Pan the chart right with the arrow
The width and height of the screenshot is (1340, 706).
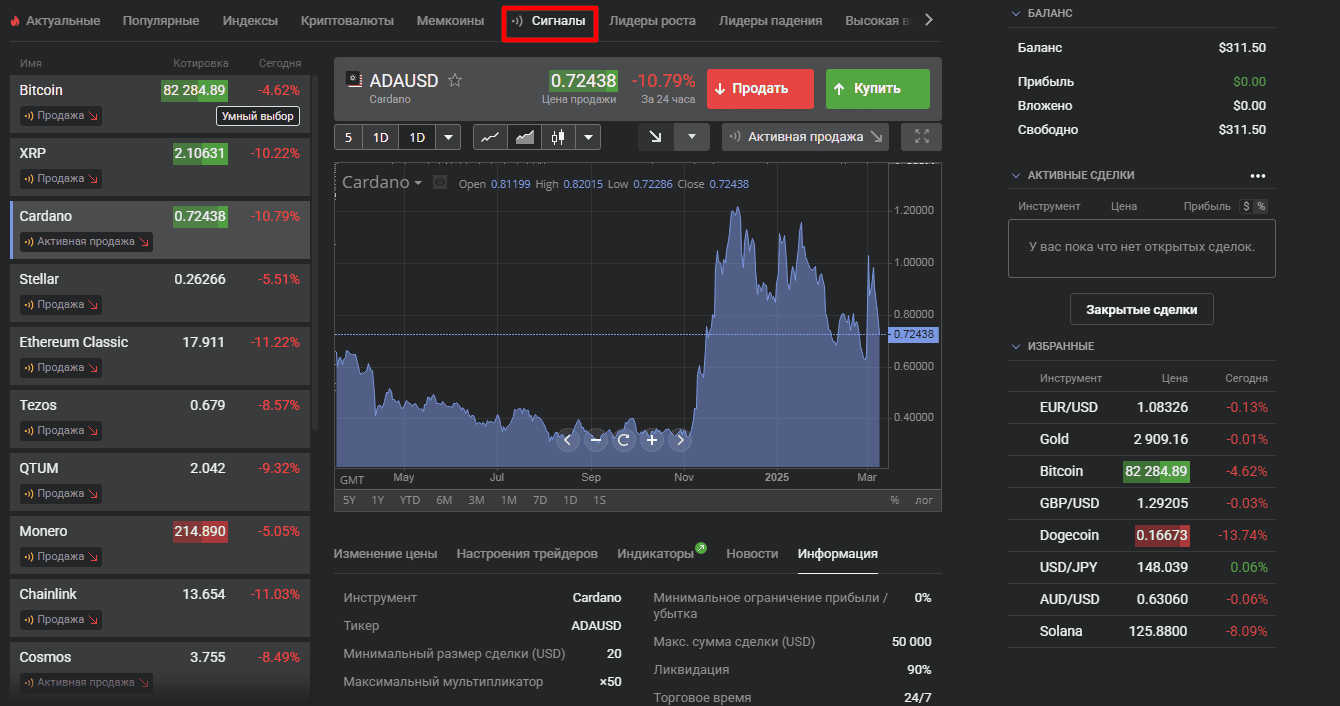[x=680, y=439]
